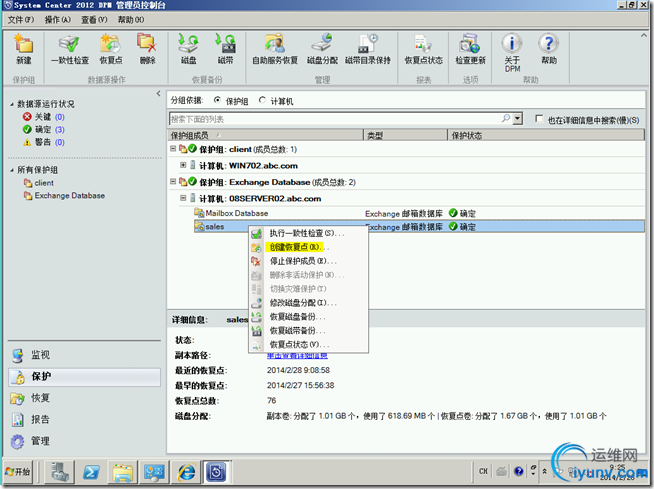
Task: Open the 帮助 menu
Action: pos(131,20)
